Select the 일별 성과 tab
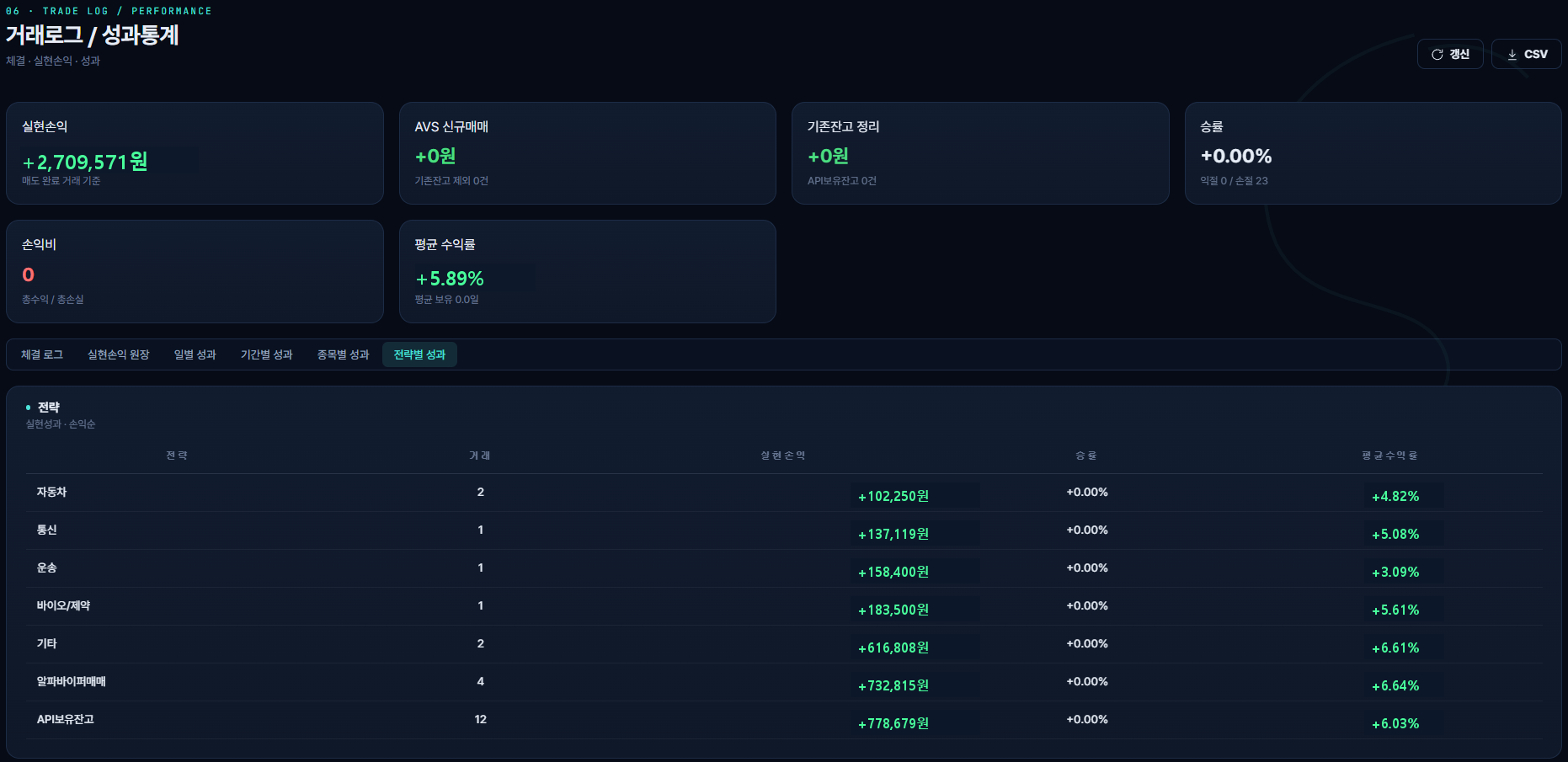The width and height of the screenshot is (1568, 762). (x=195, y=354)
